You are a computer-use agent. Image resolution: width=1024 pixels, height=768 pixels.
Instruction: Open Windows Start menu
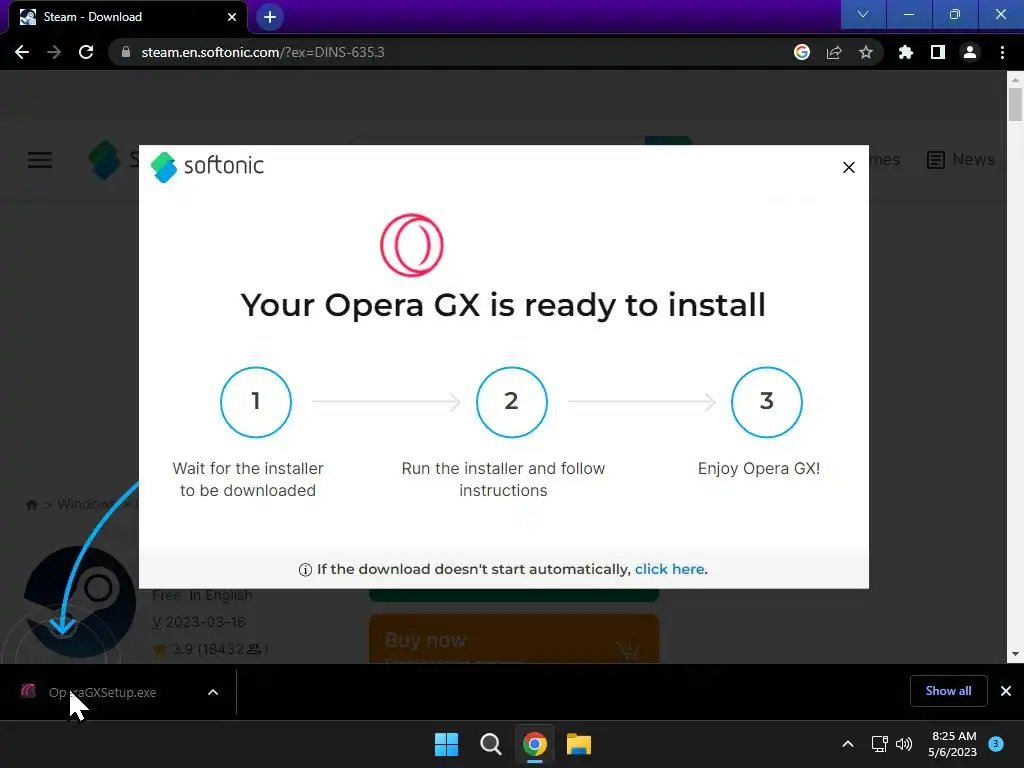447,744
